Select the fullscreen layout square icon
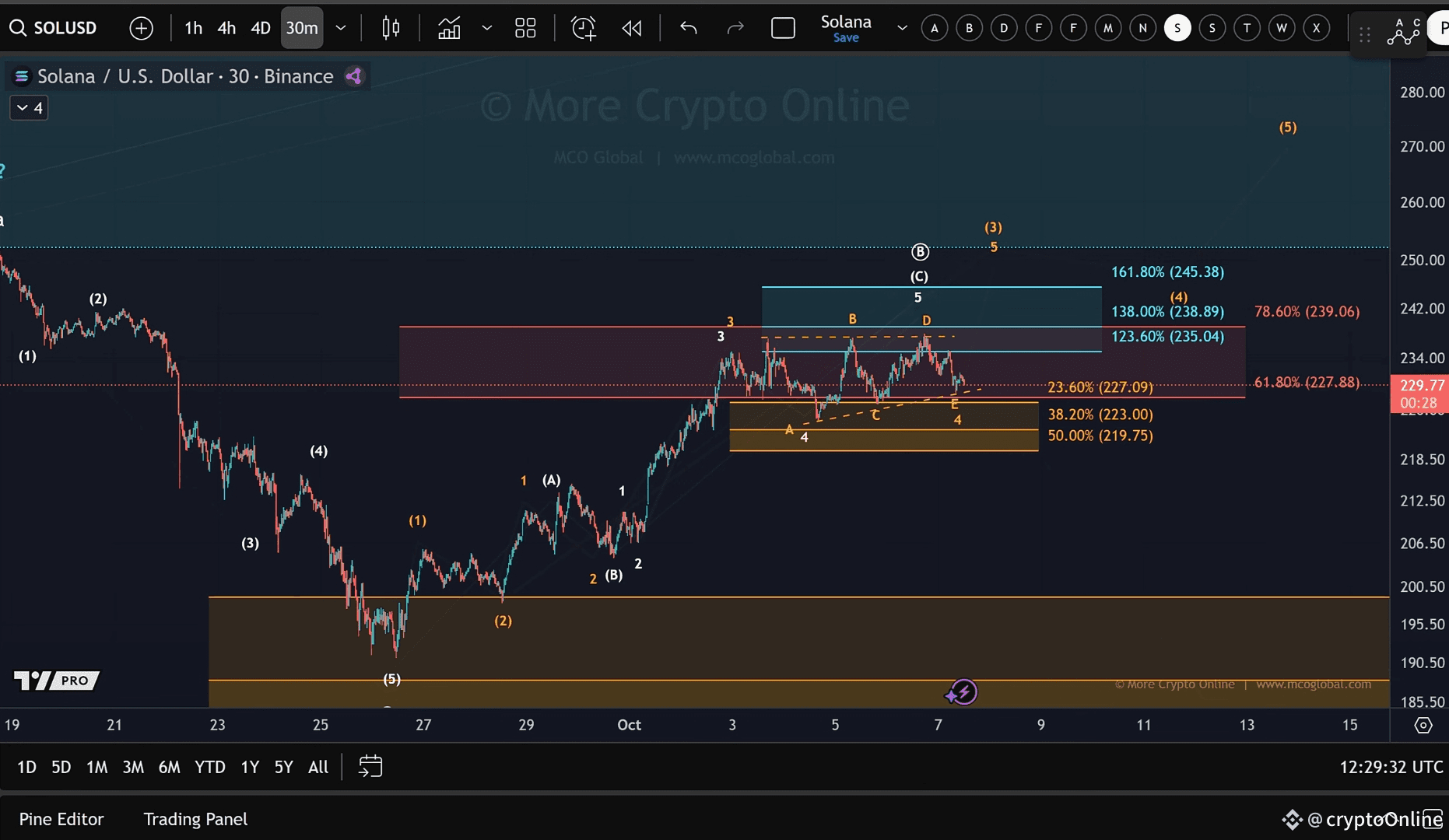 coord(782,28)
